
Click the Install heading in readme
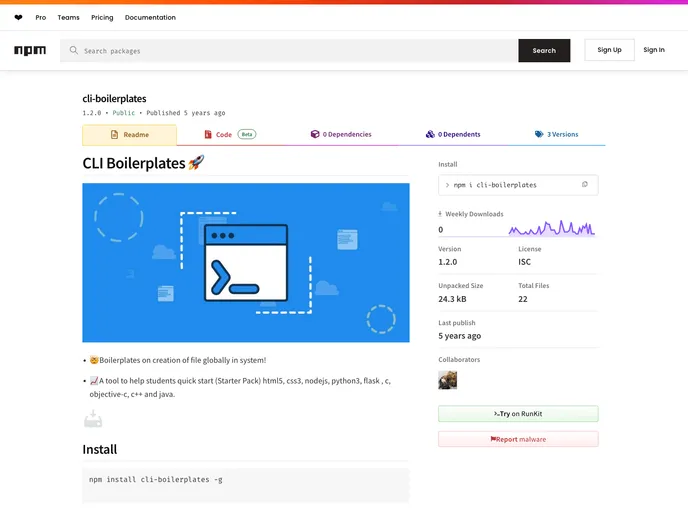(x=100, y=449)
